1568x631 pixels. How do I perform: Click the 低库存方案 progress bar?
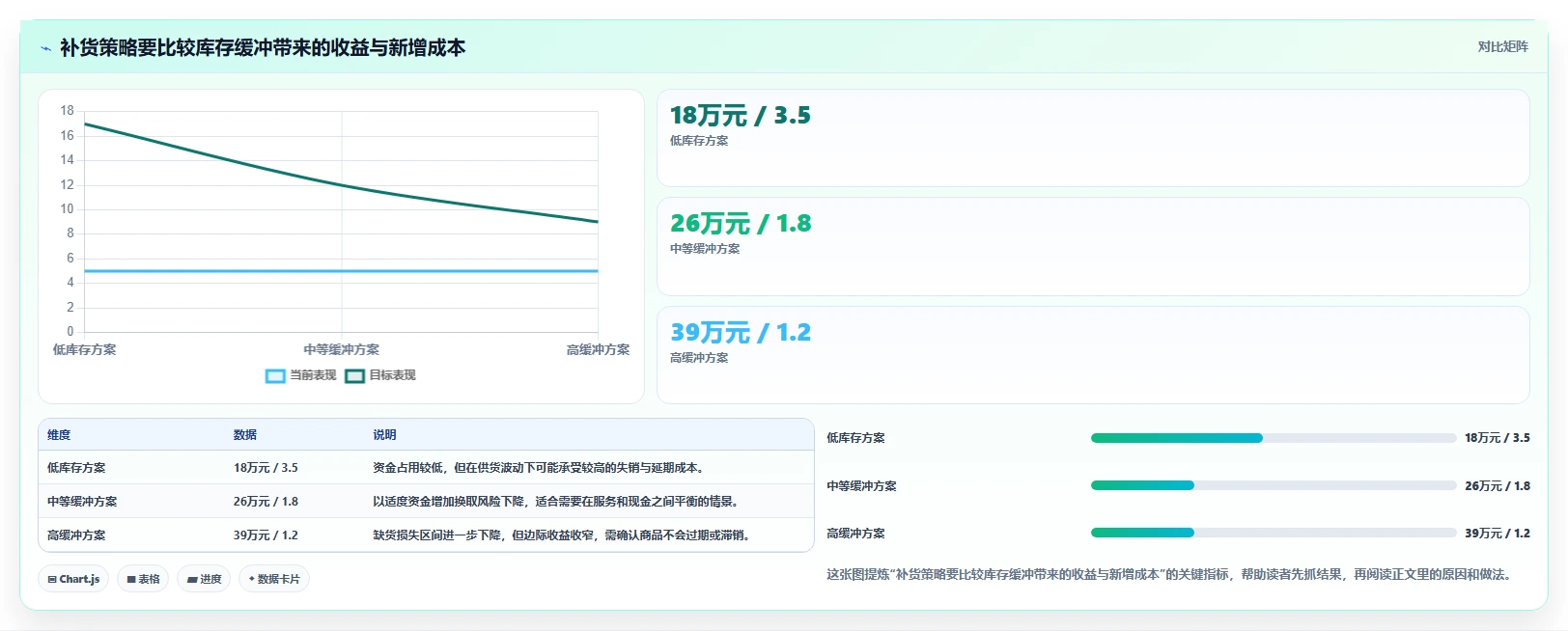pos(1274,438)
